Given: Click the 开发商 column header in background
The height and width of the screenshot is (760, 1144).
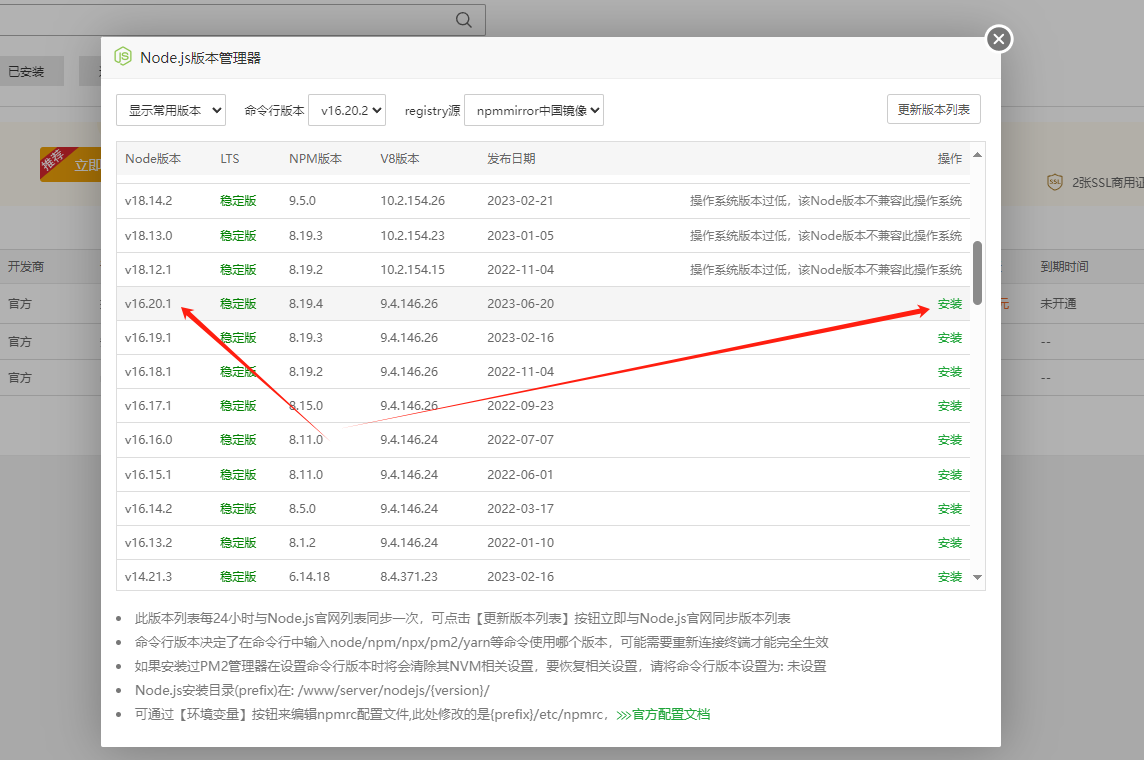Looking at the screenshot, I should (26, 266).
